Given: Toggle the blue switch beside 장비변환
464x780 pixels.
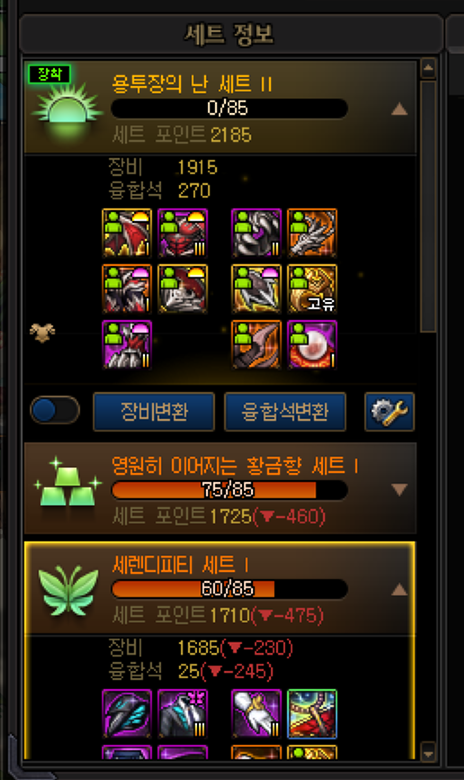Looking at the screenshot, I should pos(55,410).
